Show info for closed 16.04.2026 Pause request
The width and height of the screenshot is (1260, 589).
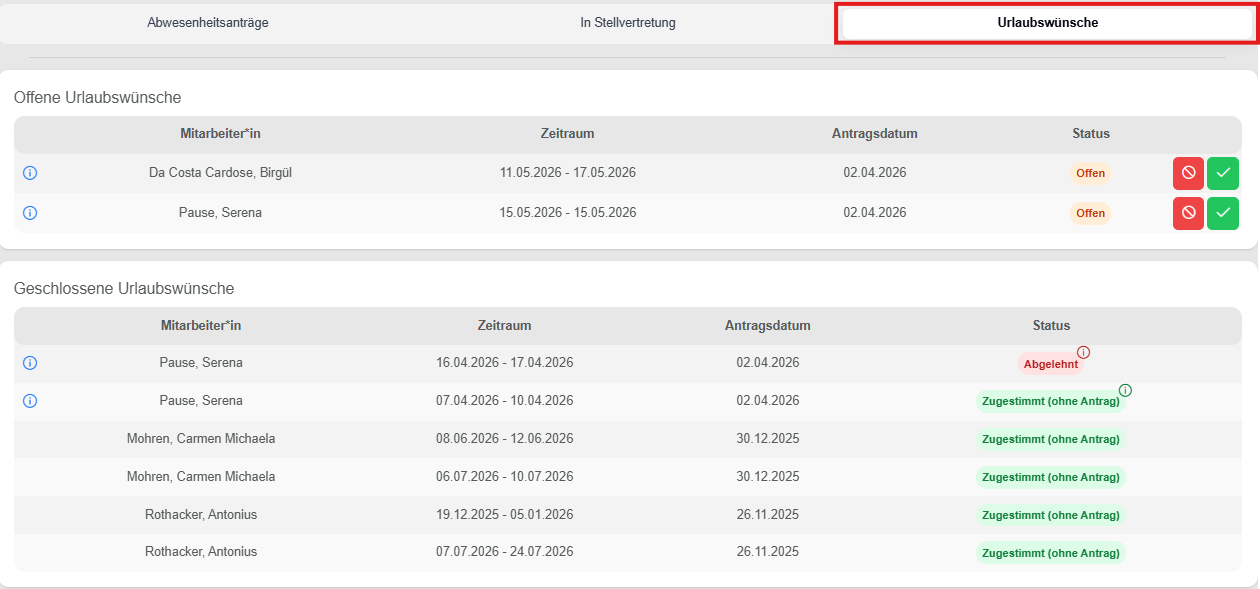click(30, 363)
